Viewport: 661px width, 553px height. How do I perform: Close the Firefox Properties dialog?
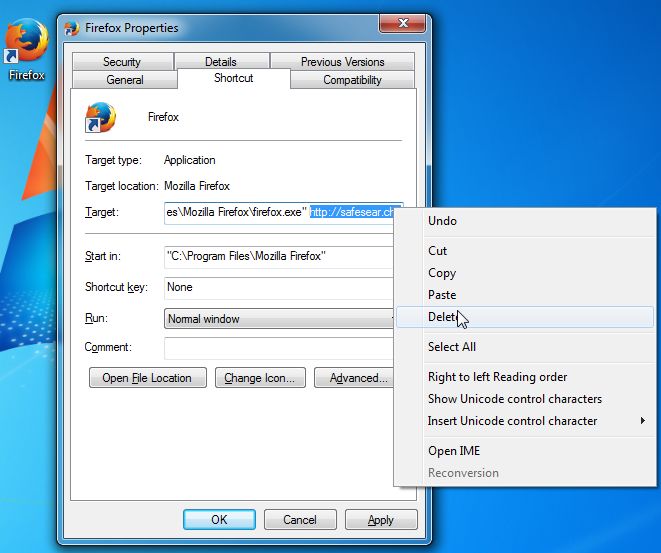tap(402, 23)
